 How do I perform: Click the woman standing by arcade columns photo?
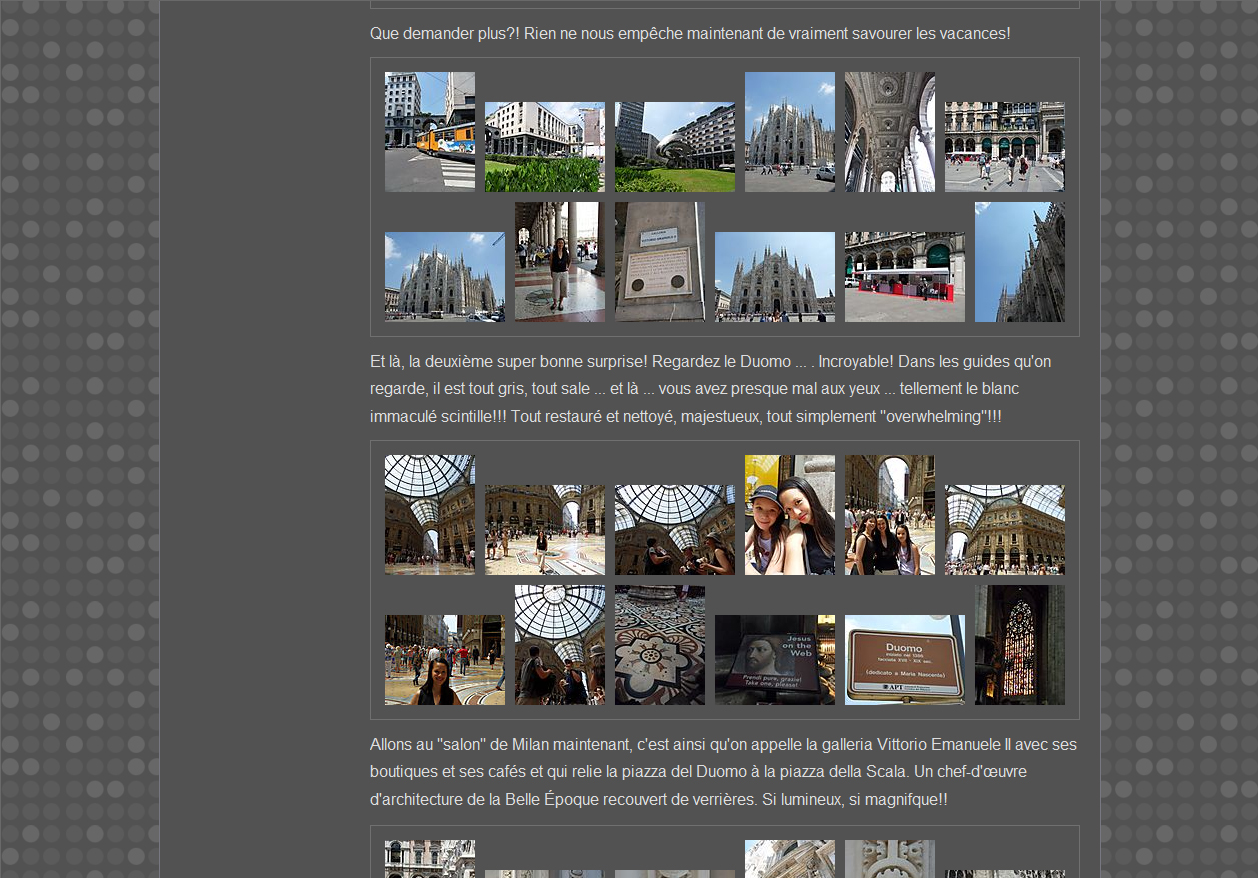(559, 261)
